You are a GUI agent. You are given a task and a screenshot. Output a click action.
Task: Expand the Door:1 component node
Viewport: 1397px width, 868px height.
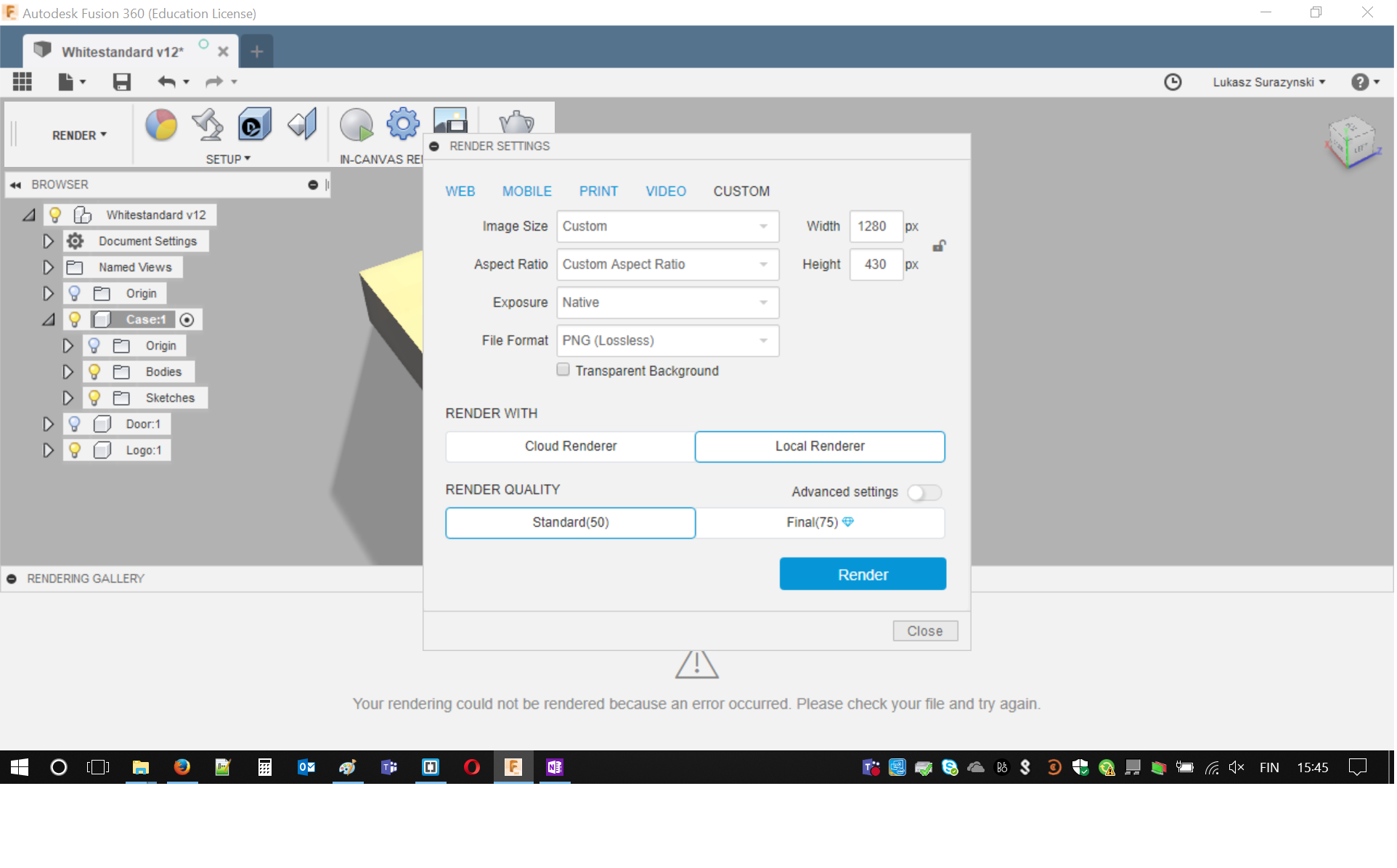coord(48,425)
